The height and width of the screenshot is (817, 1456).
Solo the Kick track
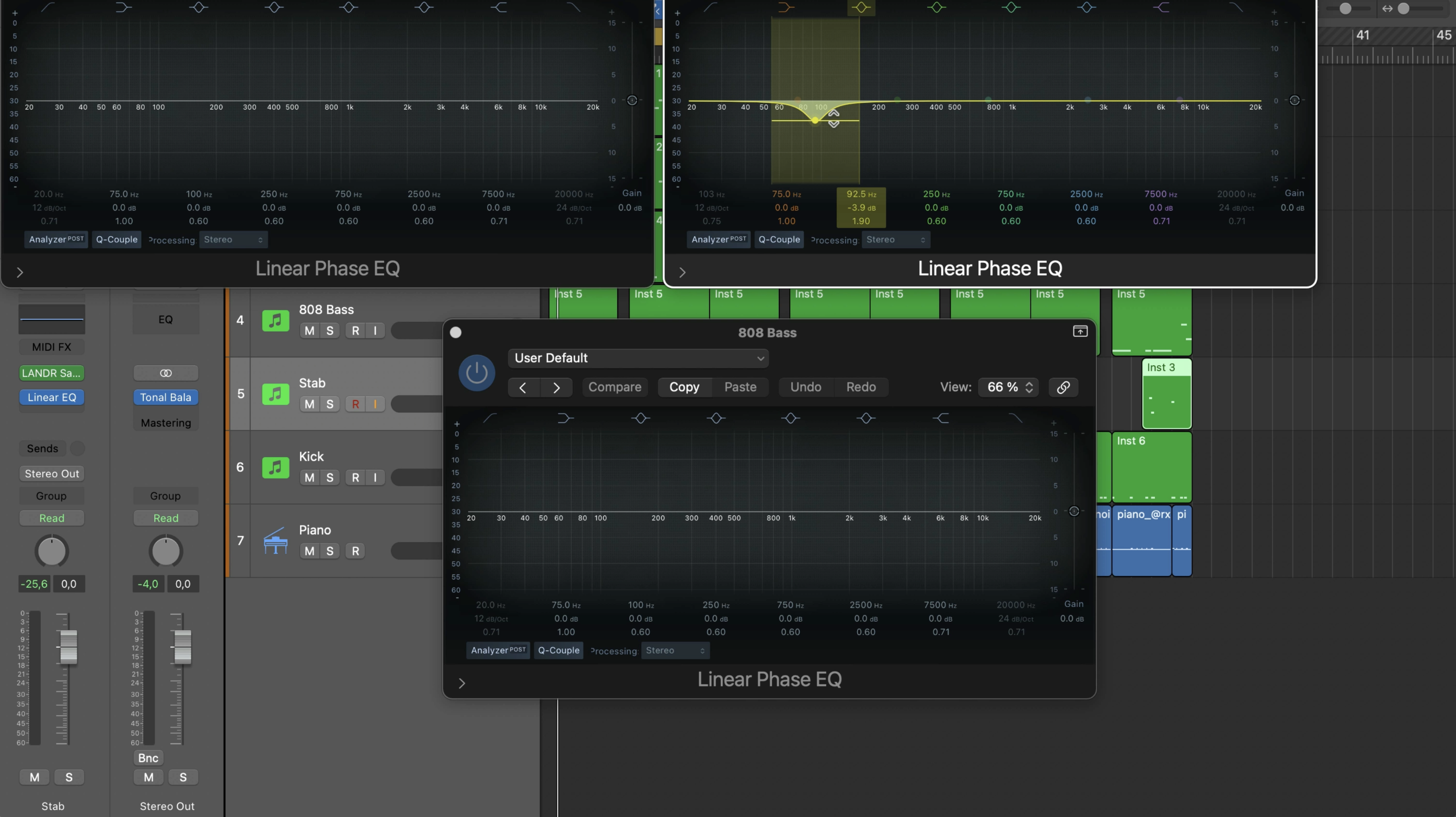[x=330, y=477]
